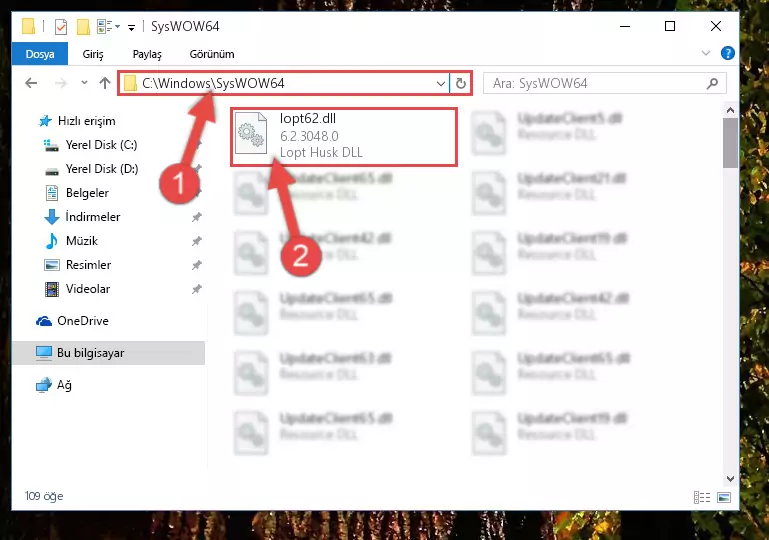
Task: Open Müzik folder in sidebar
Action: [71, 241]
